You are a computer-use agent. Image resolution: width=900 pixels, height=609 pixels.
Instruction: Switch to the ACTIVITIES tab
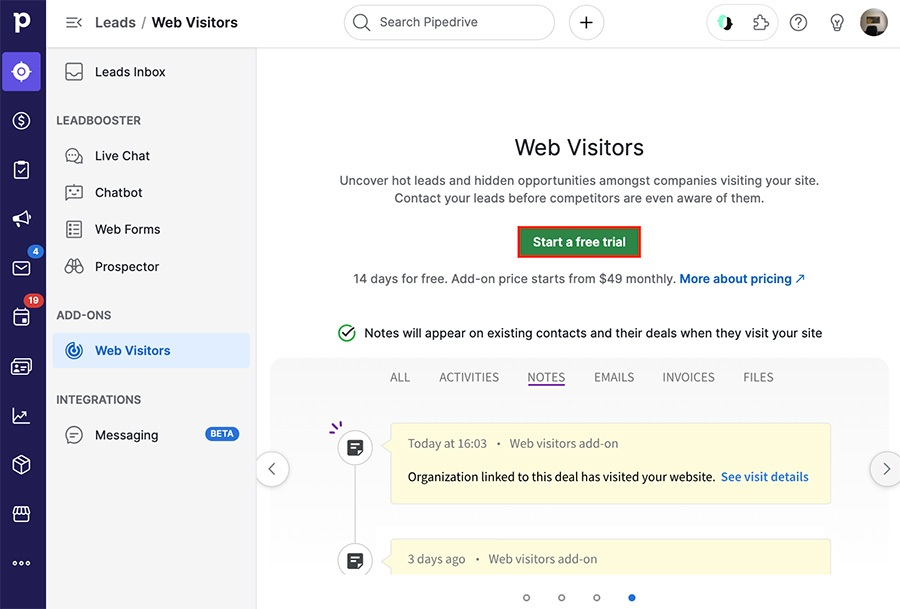(469, 377)
